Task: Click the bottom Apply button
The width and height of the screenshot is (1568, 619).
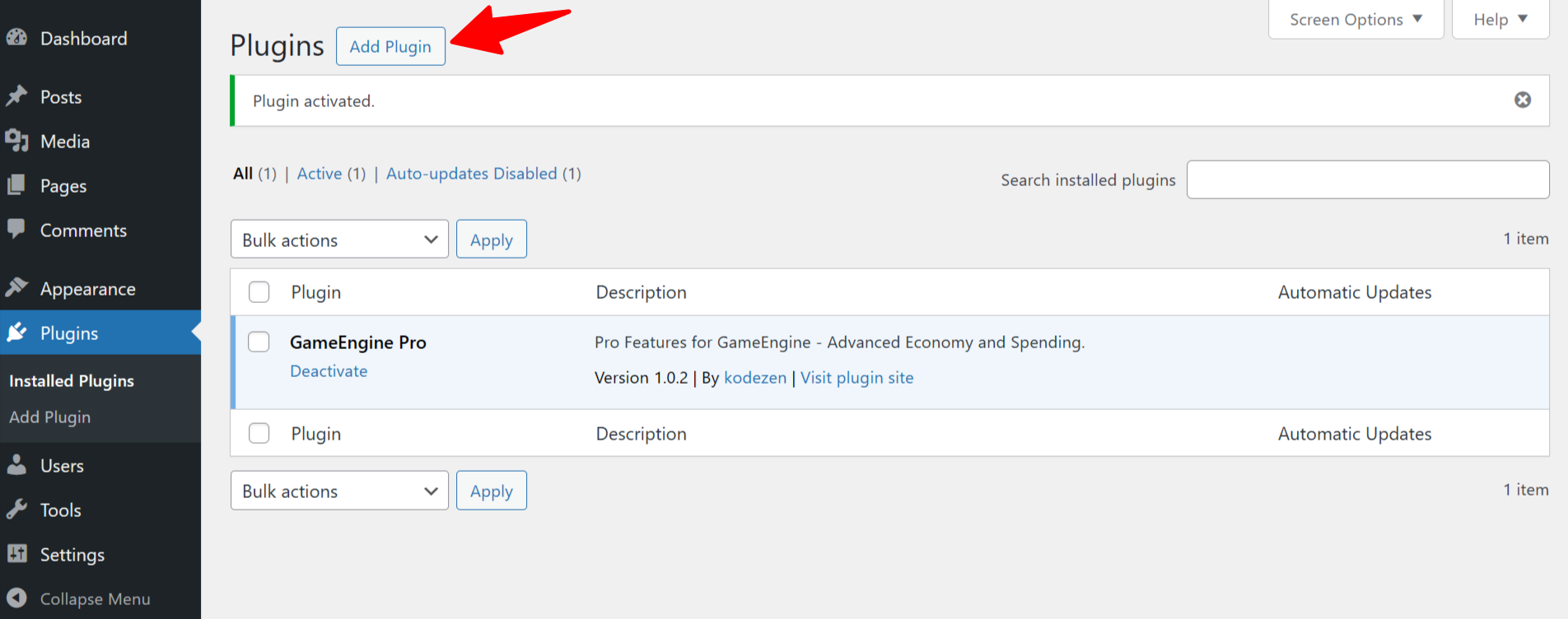Action: coord(492,491)
